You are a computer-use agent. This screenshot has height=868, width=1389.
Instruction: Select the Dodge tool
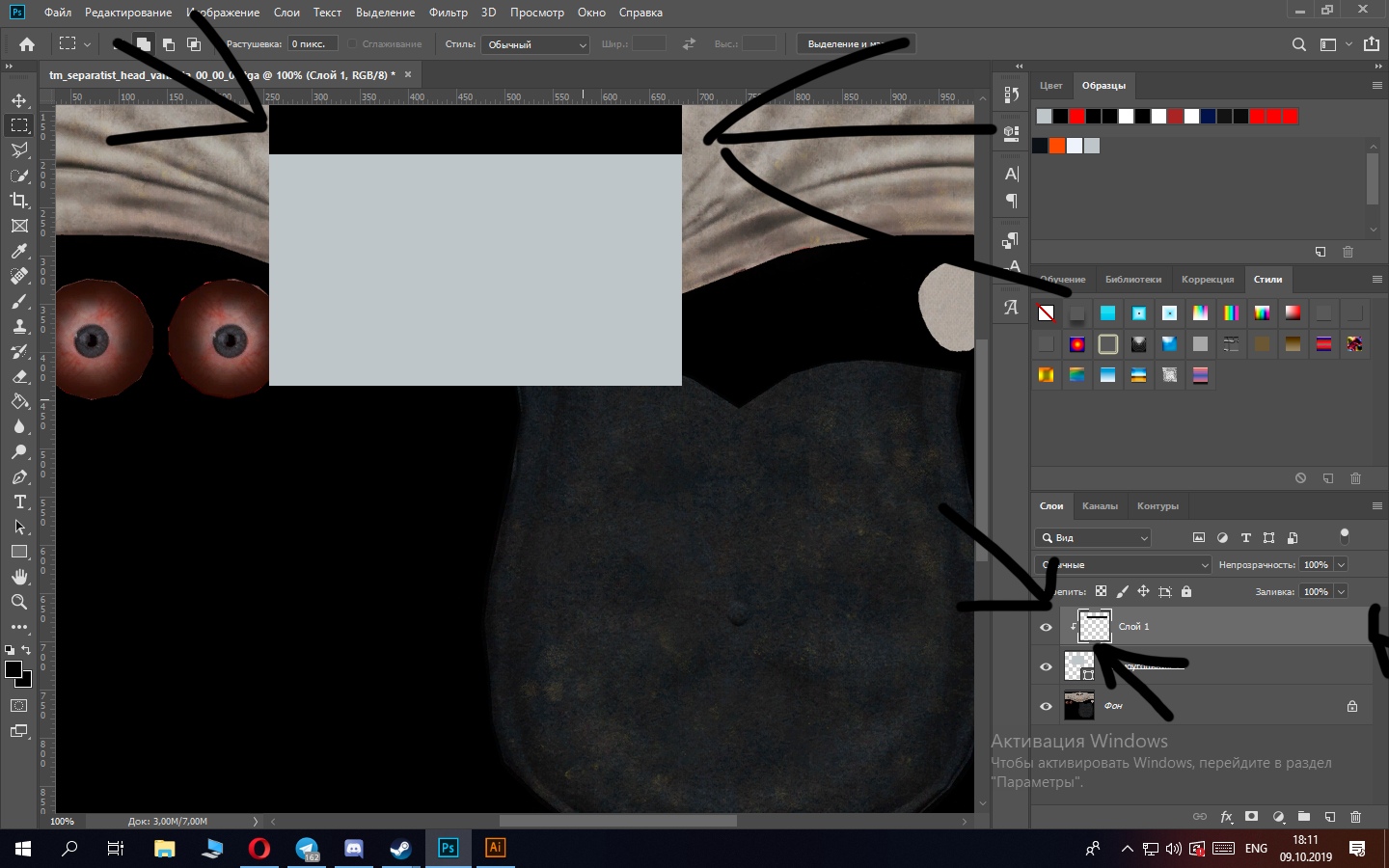pyautogui.click(x=19, y=451)
